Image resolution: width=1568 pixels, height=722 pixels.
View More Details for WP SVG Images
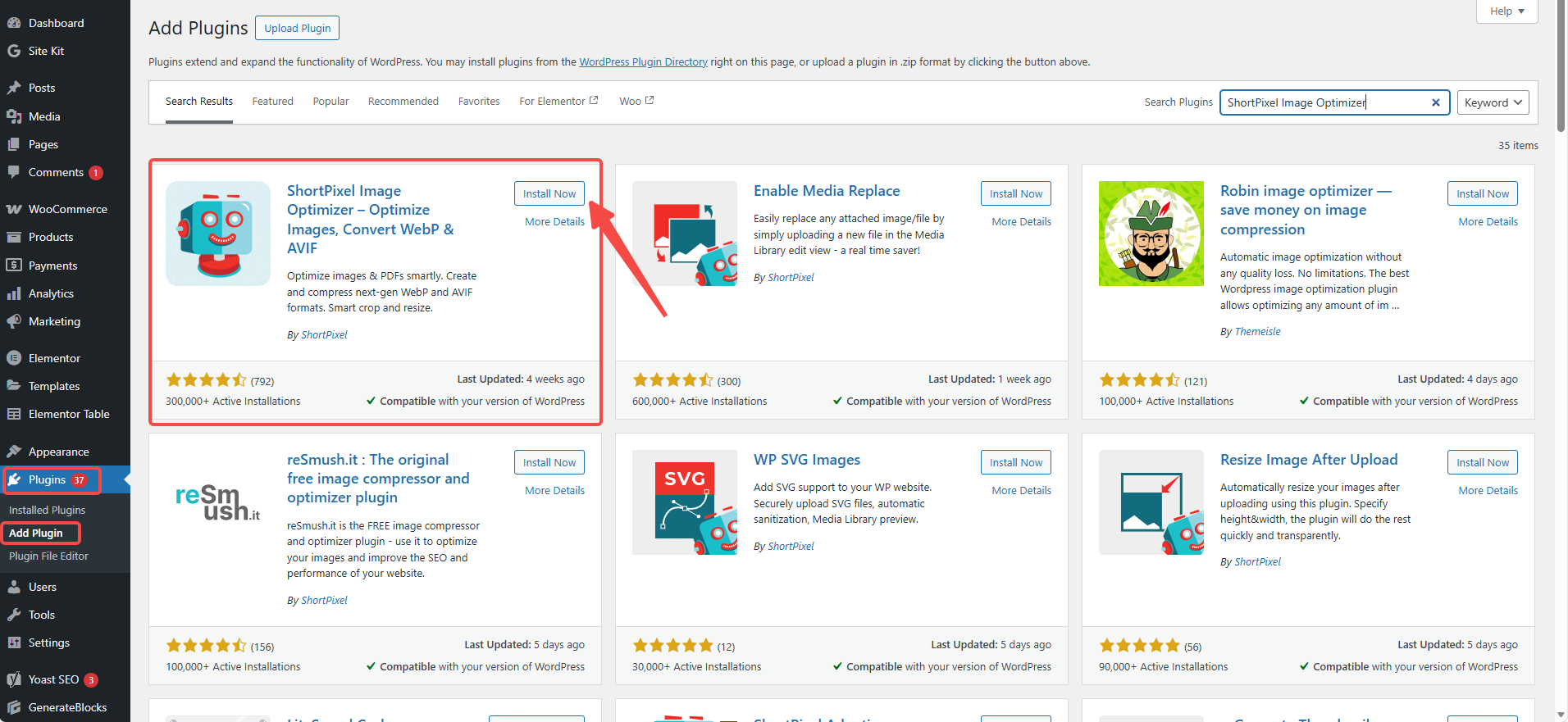point(1021,491)
